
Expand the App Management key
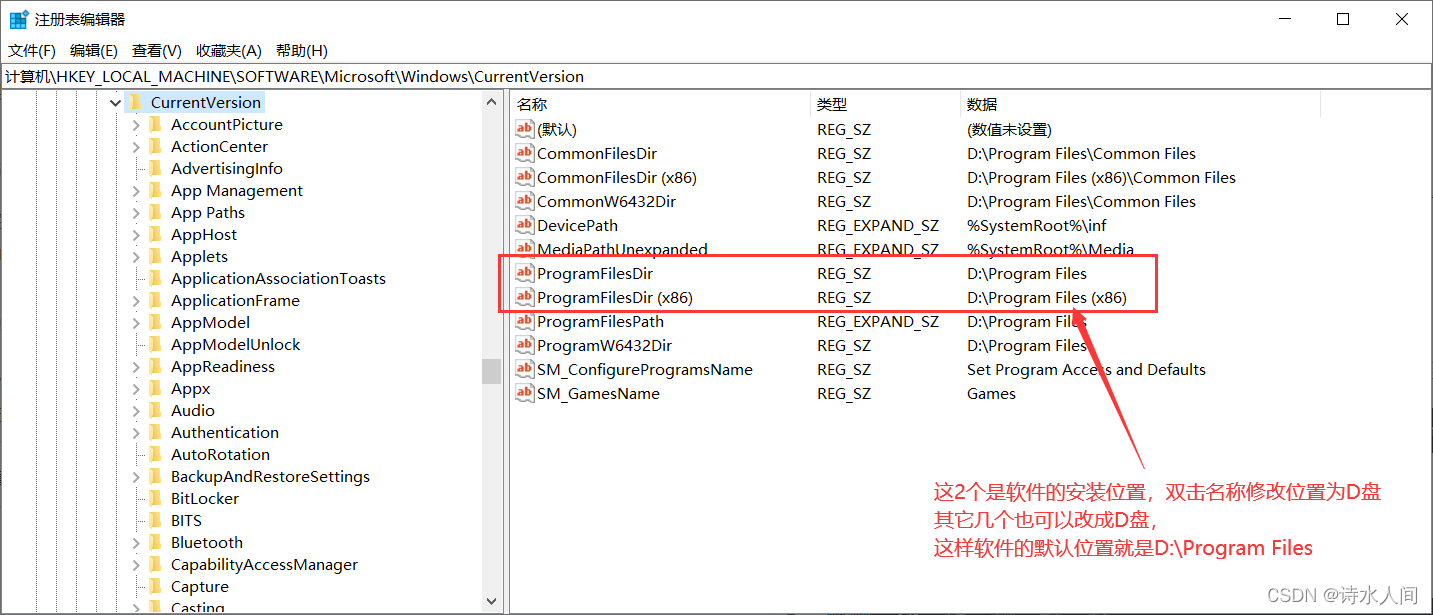coord(136,190)
